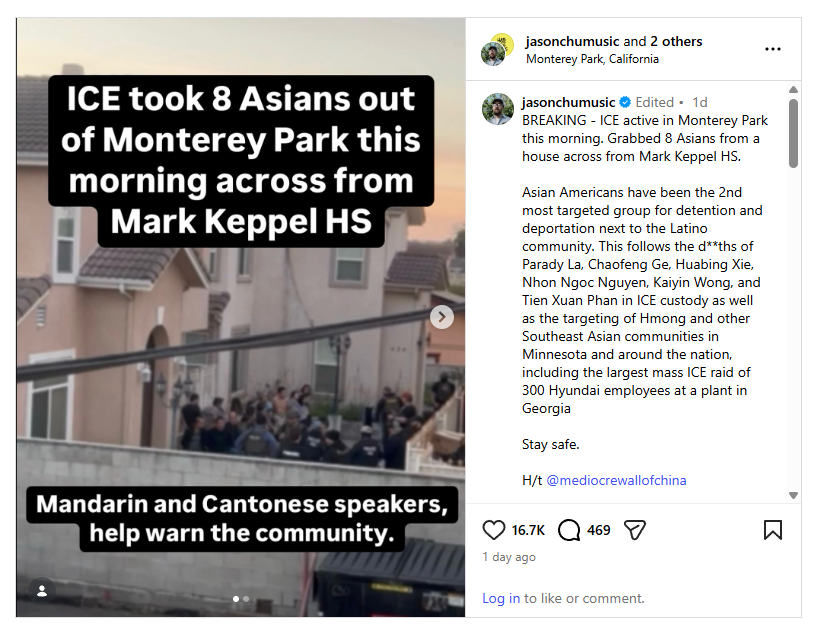Open more options three-dot menu
Image resolution: width=818 pixels, height=641 pixels.
click(773, 49)
